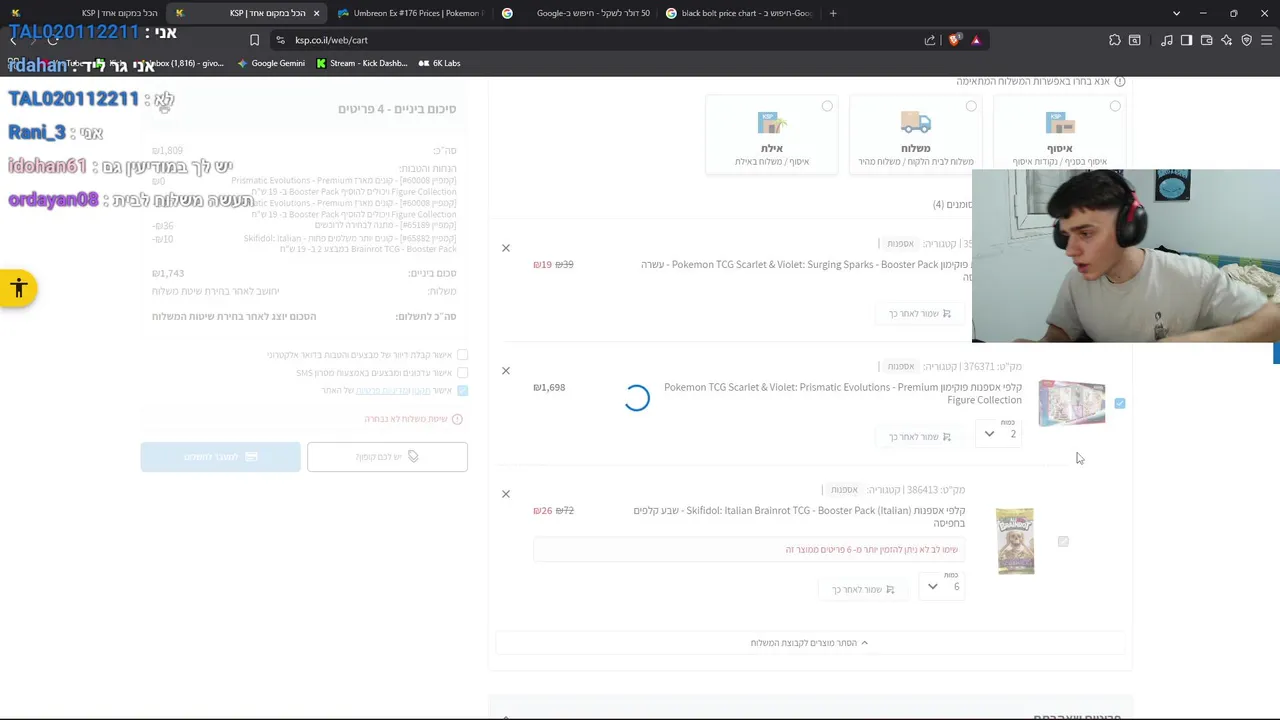
Task: Click the red warning icon by shipping-not-selected message
Action: point(457,419)
